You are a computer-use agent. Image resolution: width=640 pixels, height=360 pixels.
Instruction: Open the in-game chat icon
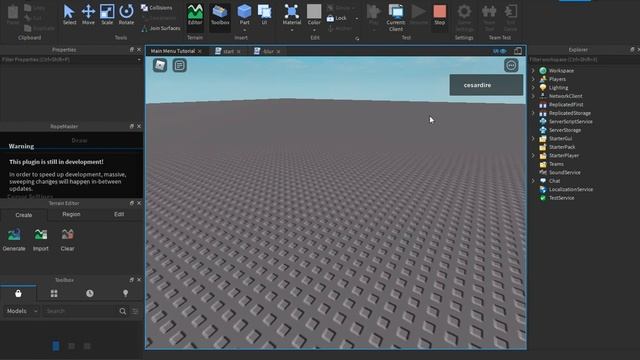click(x=180, y=65)
